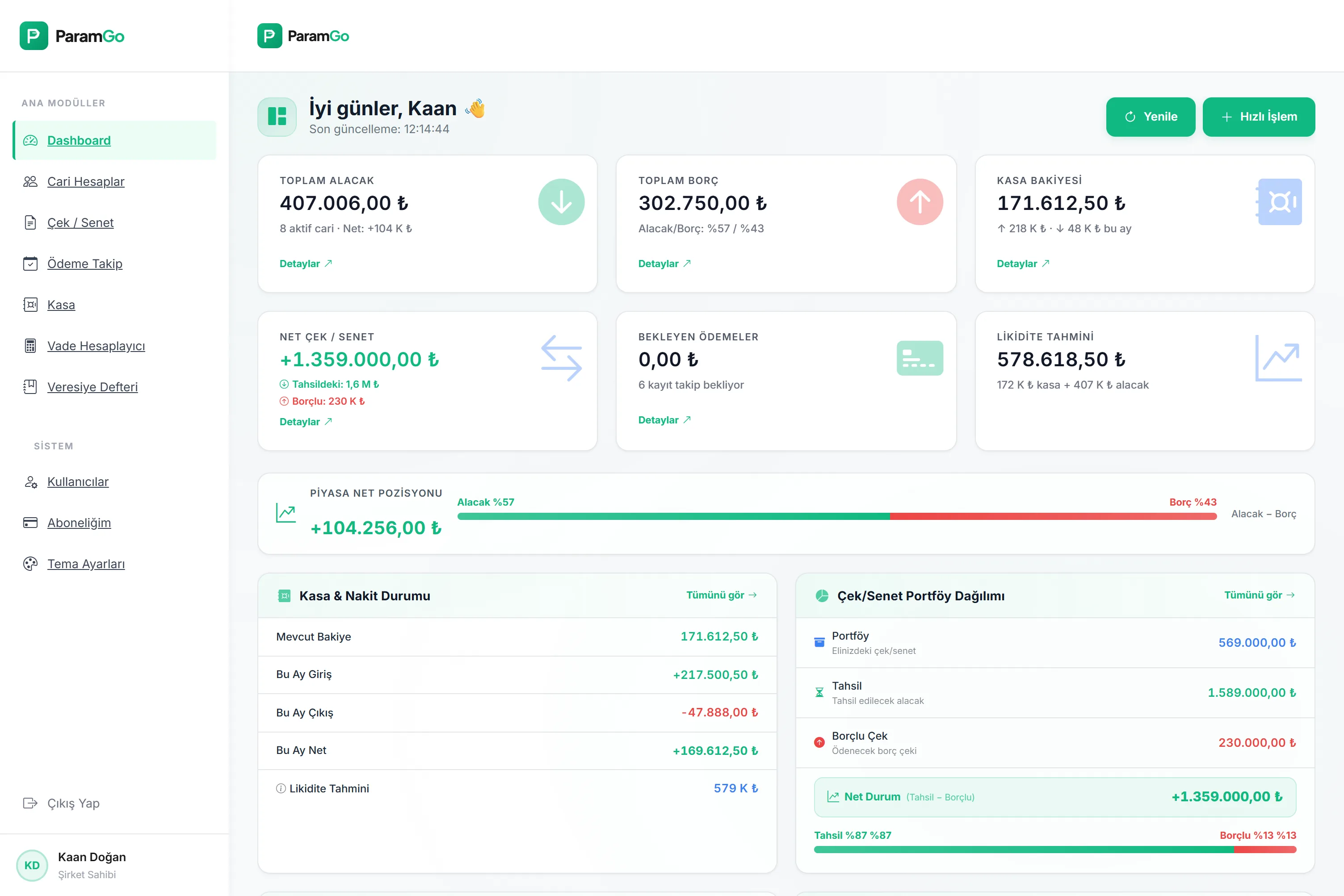Open the Çek / Senet icon
Image resolution: width=1344 pixels, height=896 pixels.
tap(30, 222)
